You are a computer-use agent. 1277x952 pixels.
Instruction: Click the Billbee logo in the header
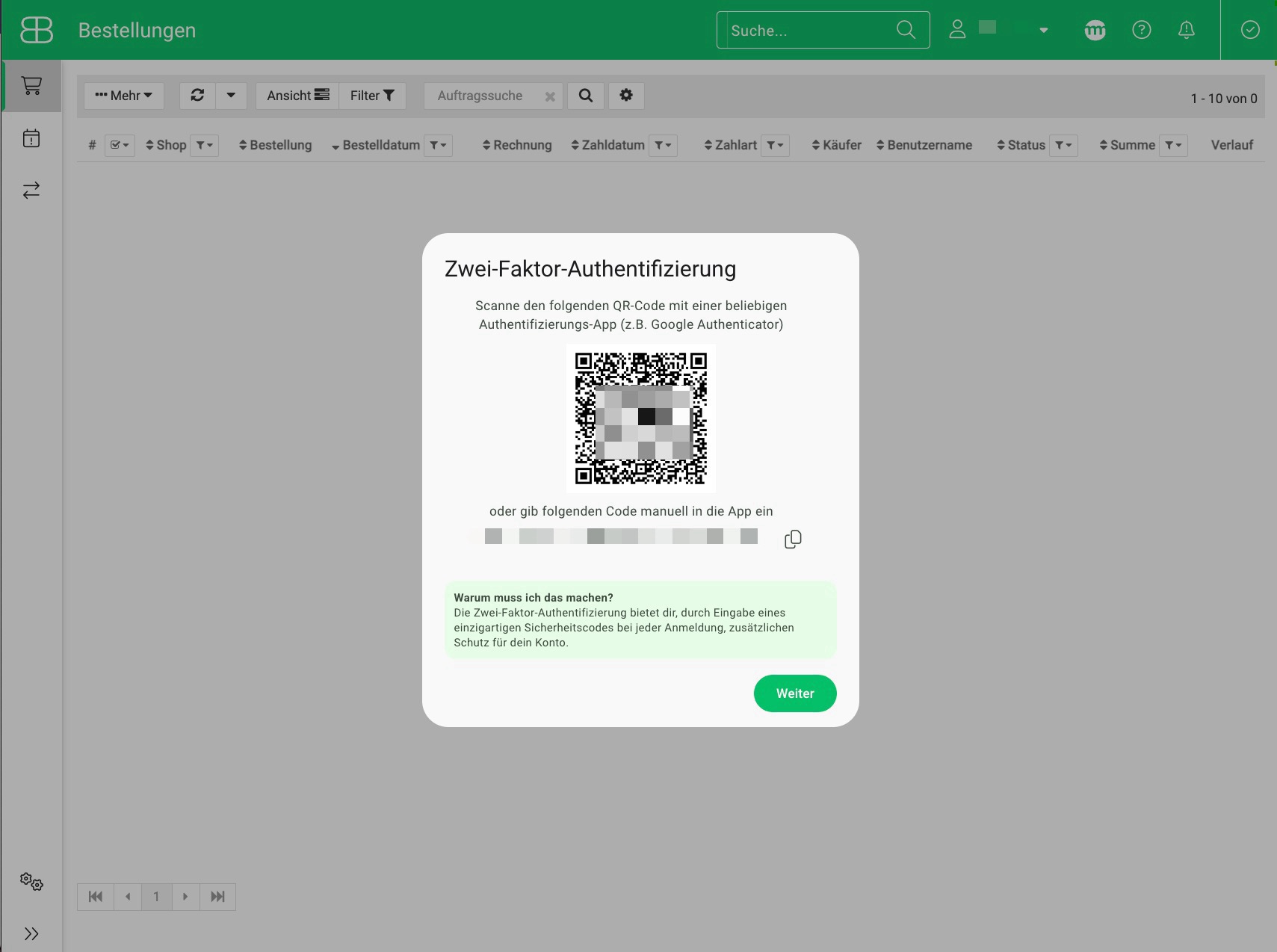coord(37,30)
